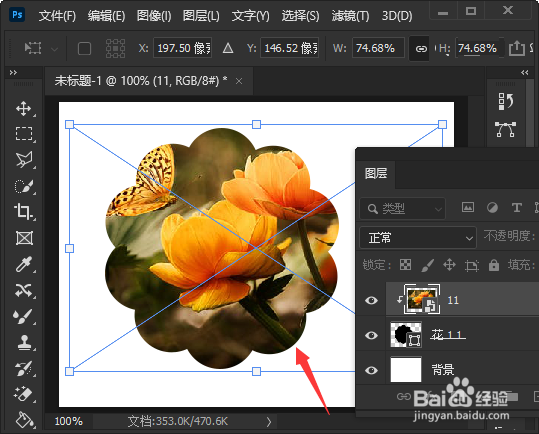539x434 pixels.
Task: Open the History panel icon
Action: coord(506,101)
